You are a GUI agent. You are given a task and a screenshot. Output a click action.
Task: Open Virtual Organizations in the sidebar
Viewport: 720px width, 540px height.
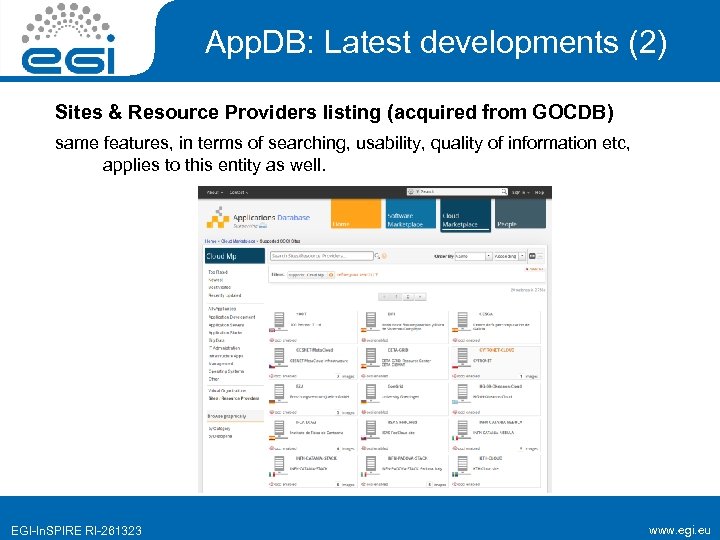[x=227, y=391]
